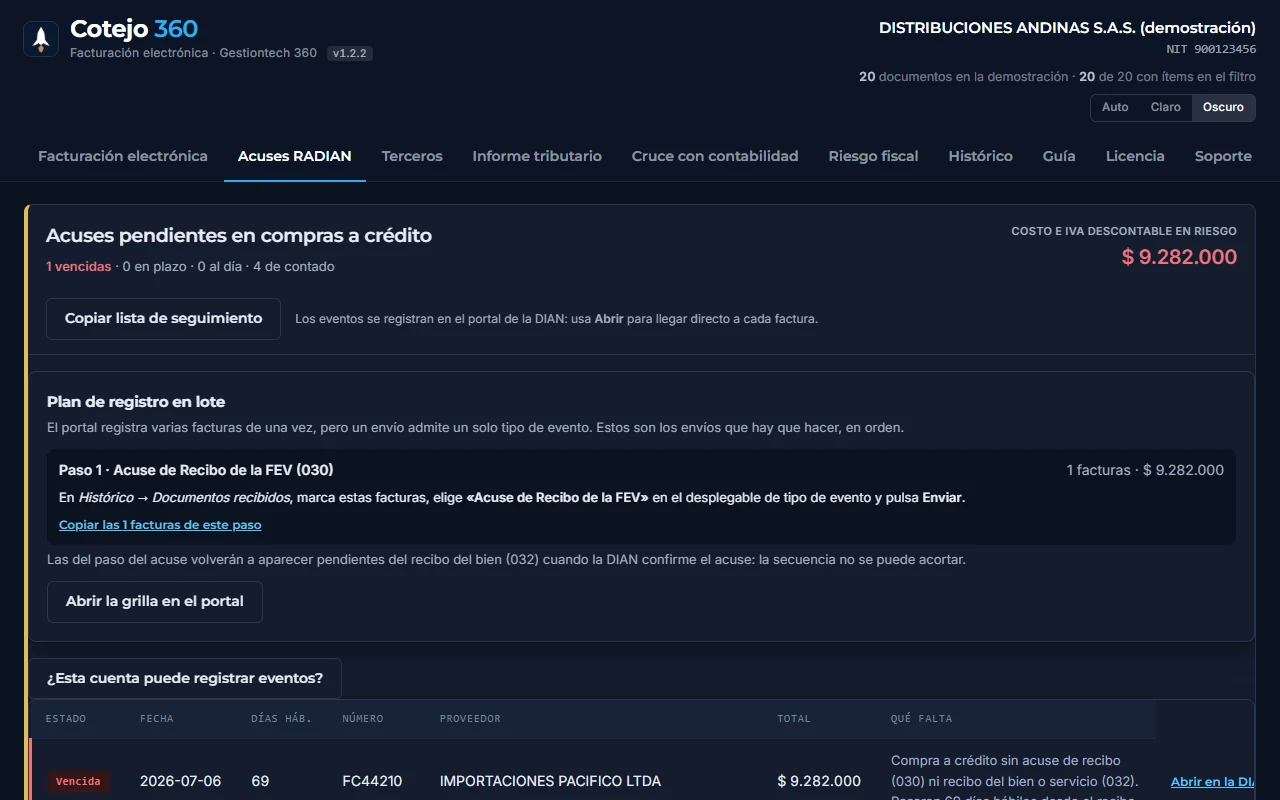Open the Facturación electrónica tab
The height and width of the screenshot is (800, 1280).
click(x=123, y=156)
